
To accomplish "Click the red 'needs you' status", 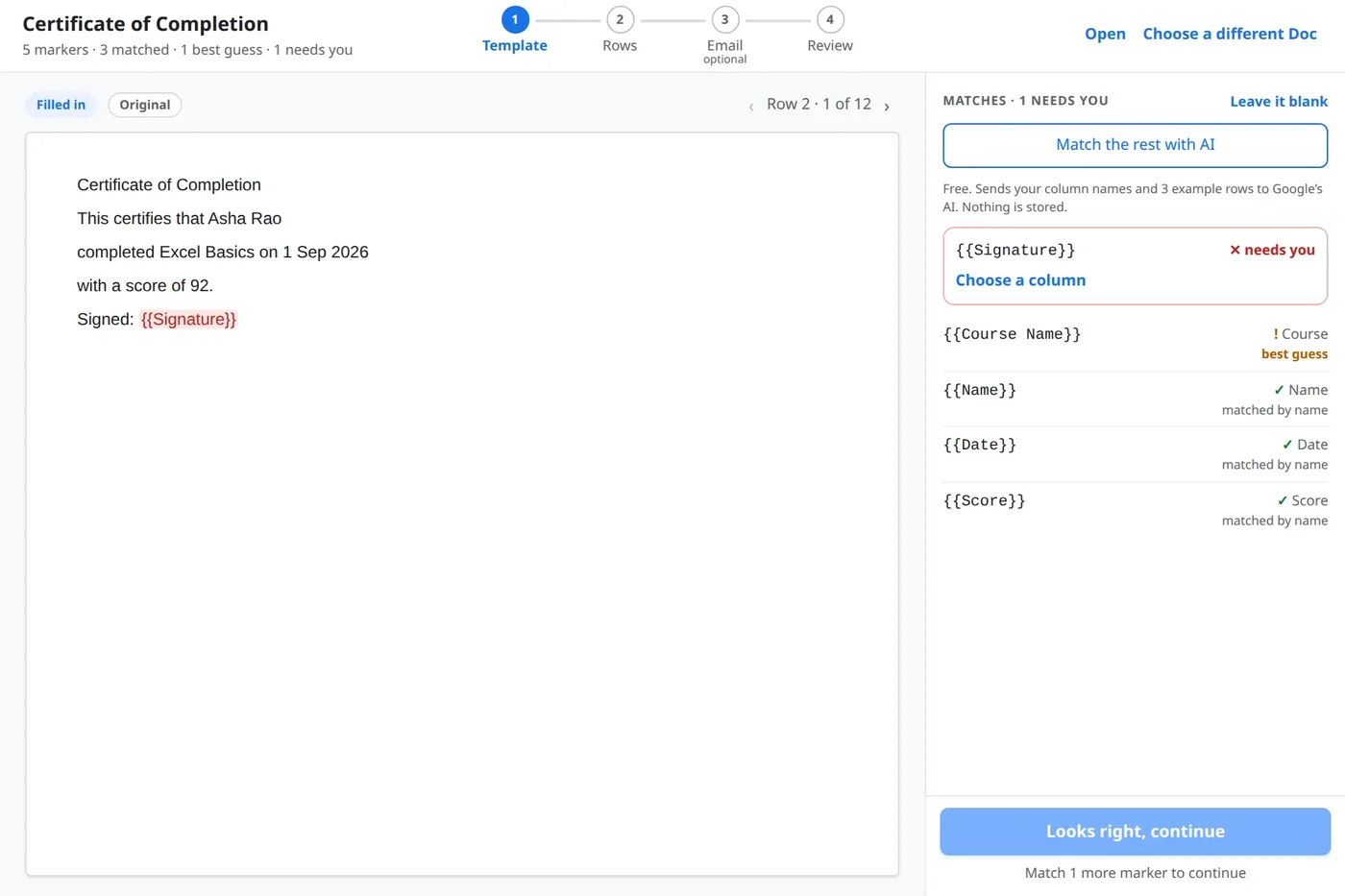I will 1272,250.
